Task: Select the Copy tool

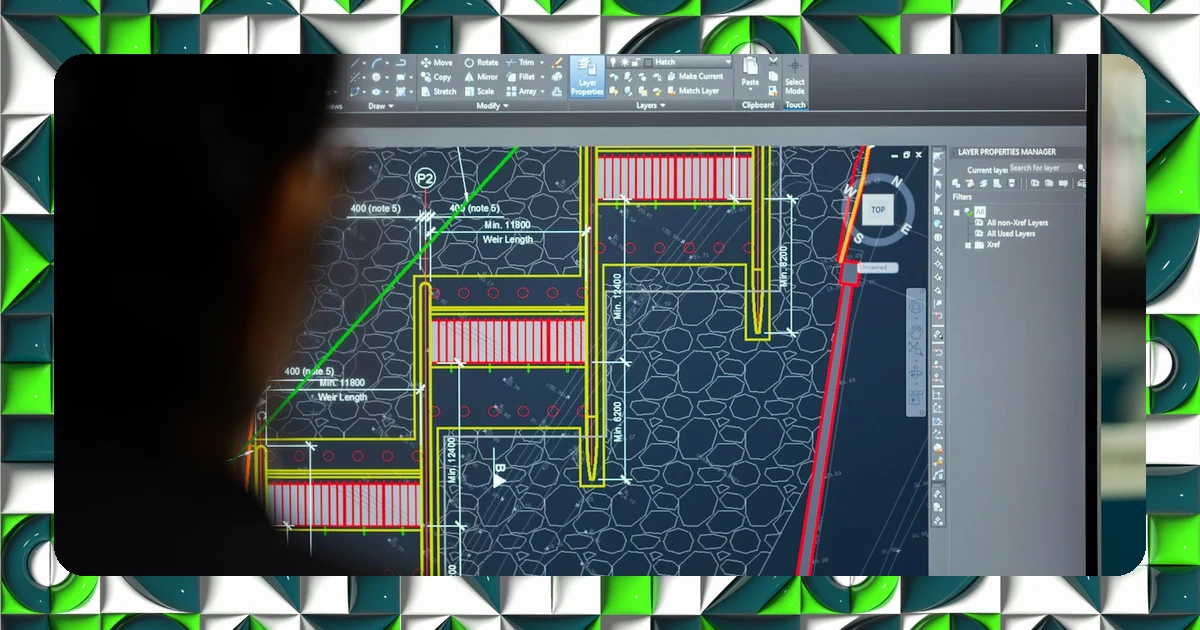Action: coord(437,77)
